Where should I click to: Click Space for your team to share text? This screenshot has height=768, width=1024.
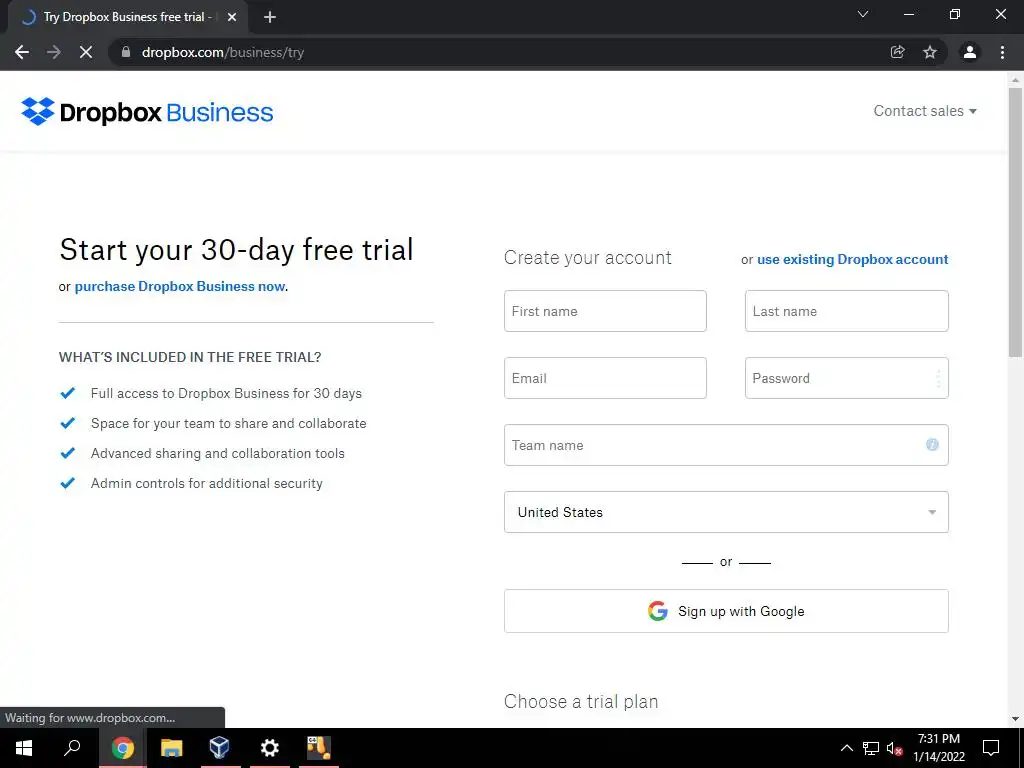[x=229, y=423]
